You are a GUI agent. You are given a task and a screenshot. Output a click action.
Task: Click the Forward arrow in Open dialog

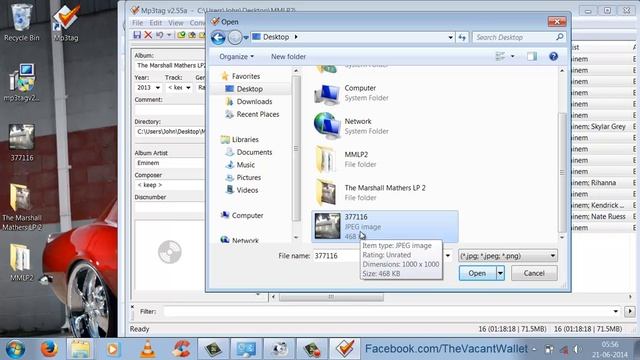(x=235, y=38)
